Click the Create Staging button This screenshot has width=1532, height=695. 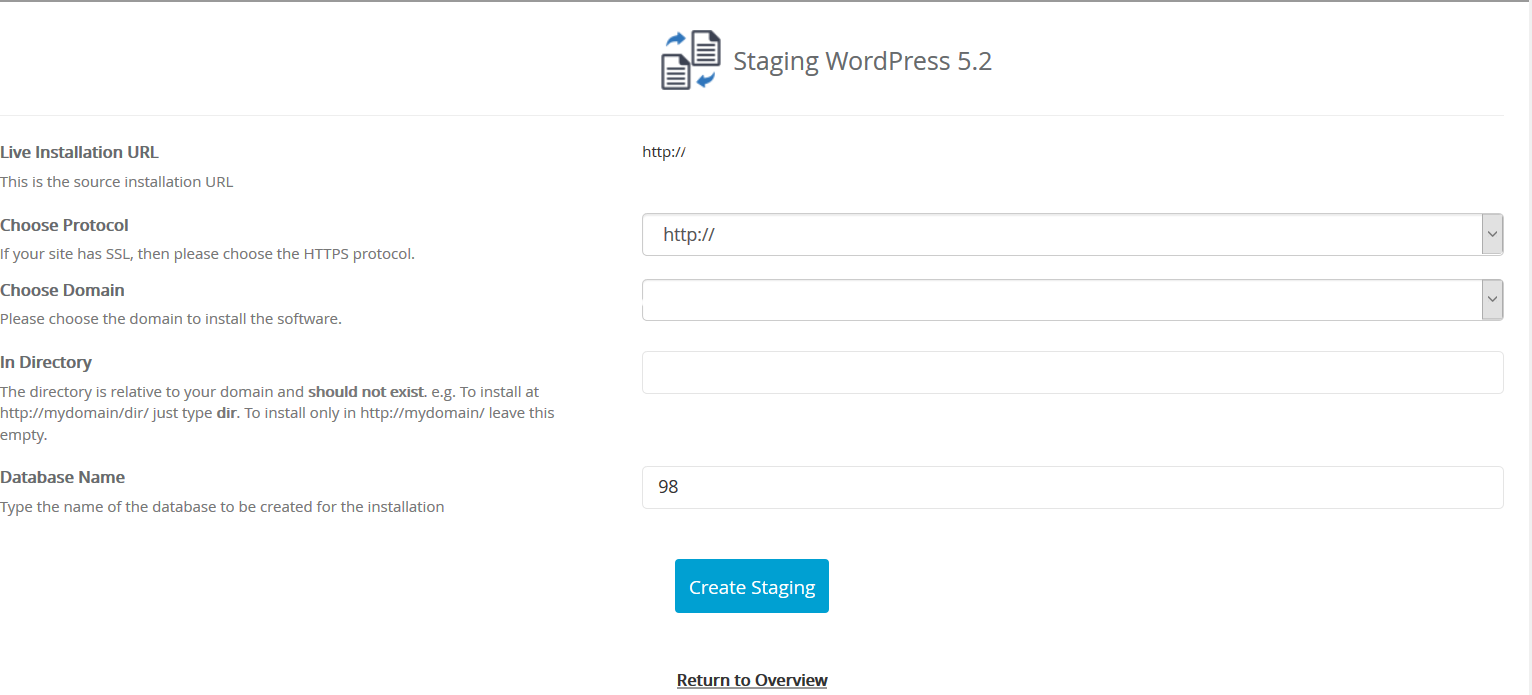click(x=752, y=586)
